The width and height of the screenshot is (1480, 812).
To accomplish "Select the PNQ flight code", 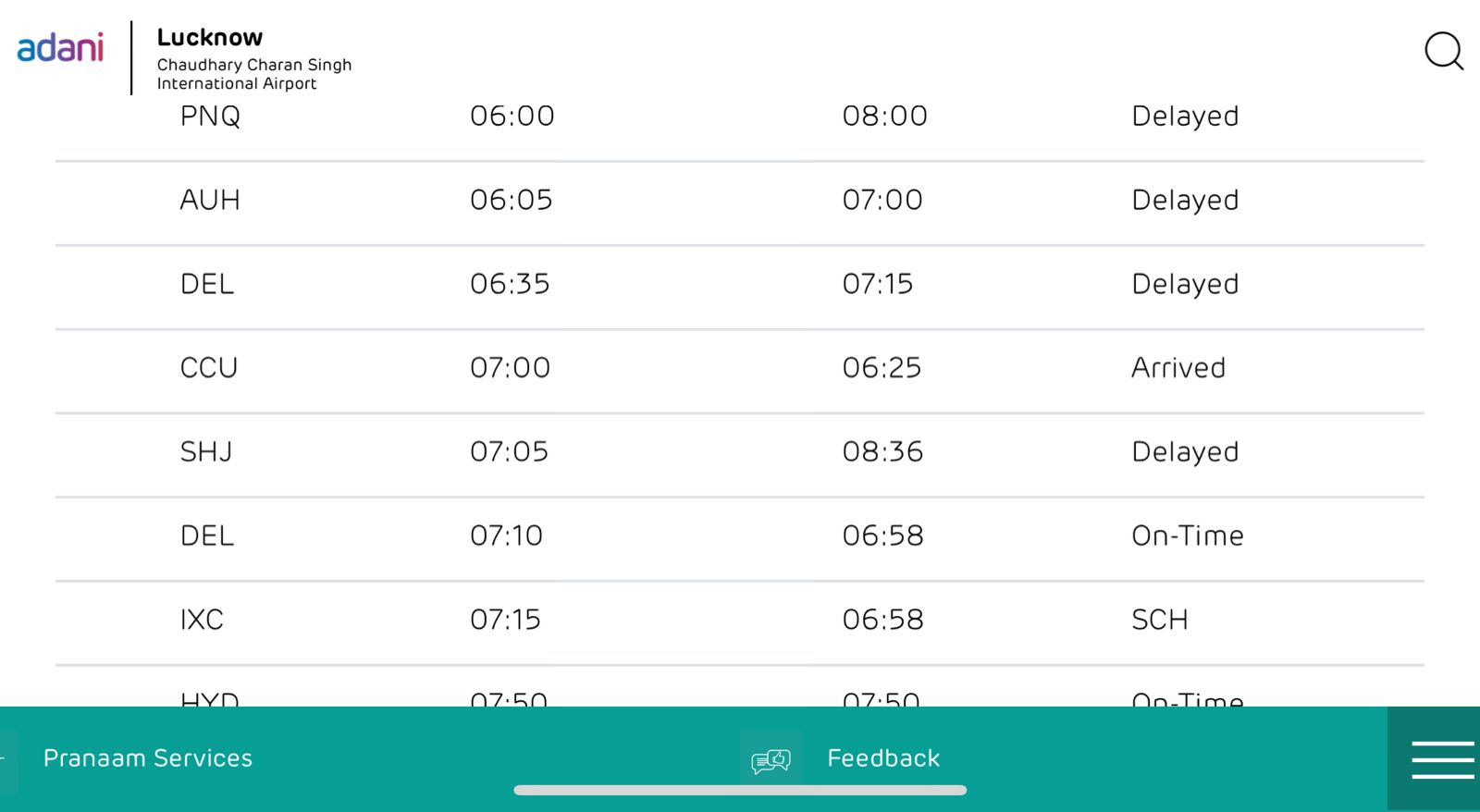I will click(x=210, y=117).
